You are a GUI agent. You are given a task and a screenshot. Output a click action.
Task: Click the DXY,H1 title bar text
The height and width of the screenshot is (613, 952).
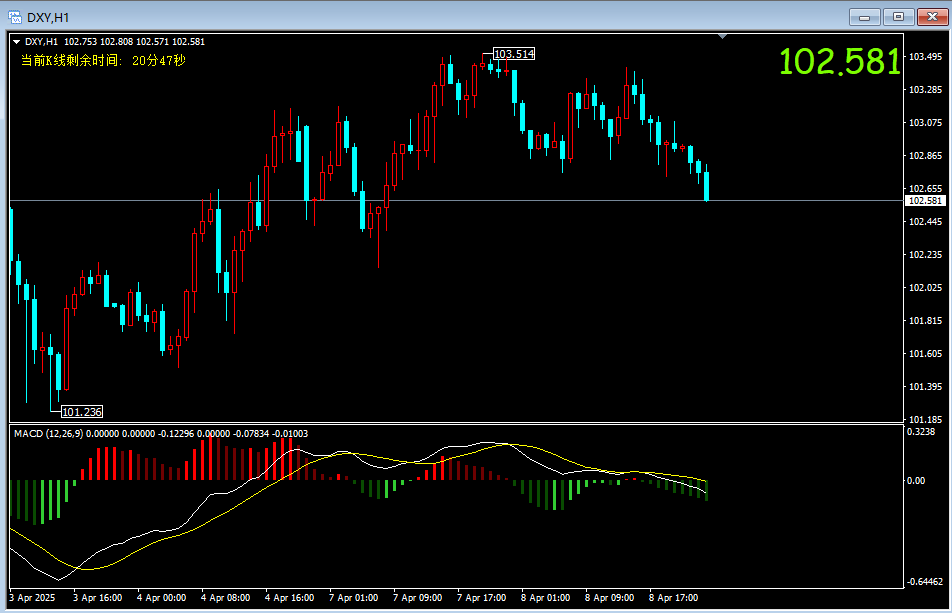(49, 17)
